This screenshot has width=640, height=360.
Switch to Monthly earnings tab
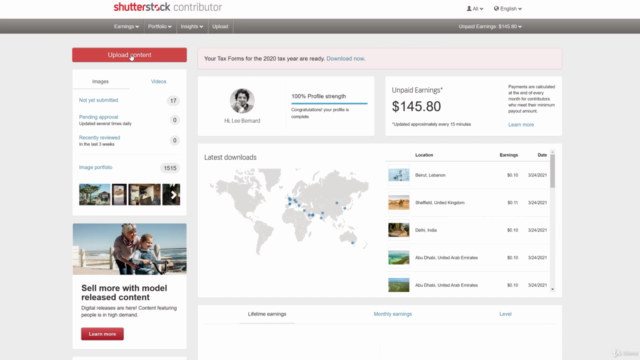pyautogui.click(x=393, y=314)
